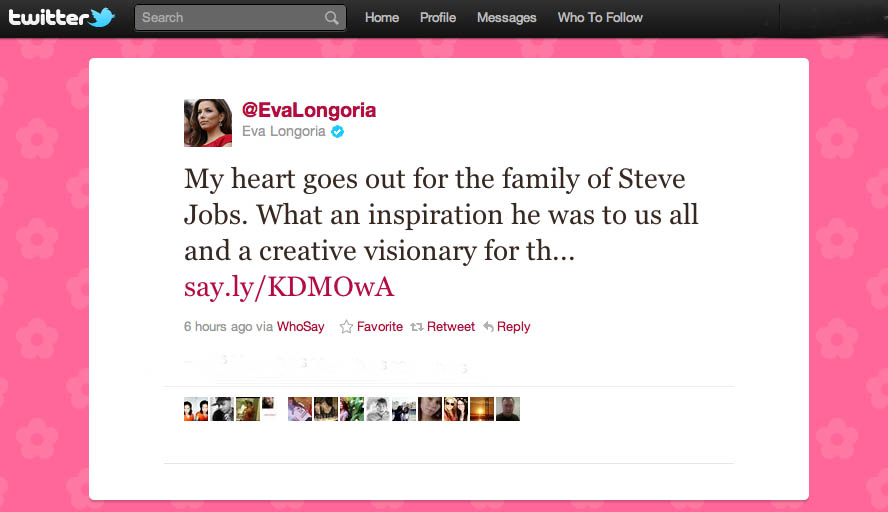The width and height of the screenshot is (888, 512).
Task: Click the Favorite star icon
Action: [x=346, y=327]
